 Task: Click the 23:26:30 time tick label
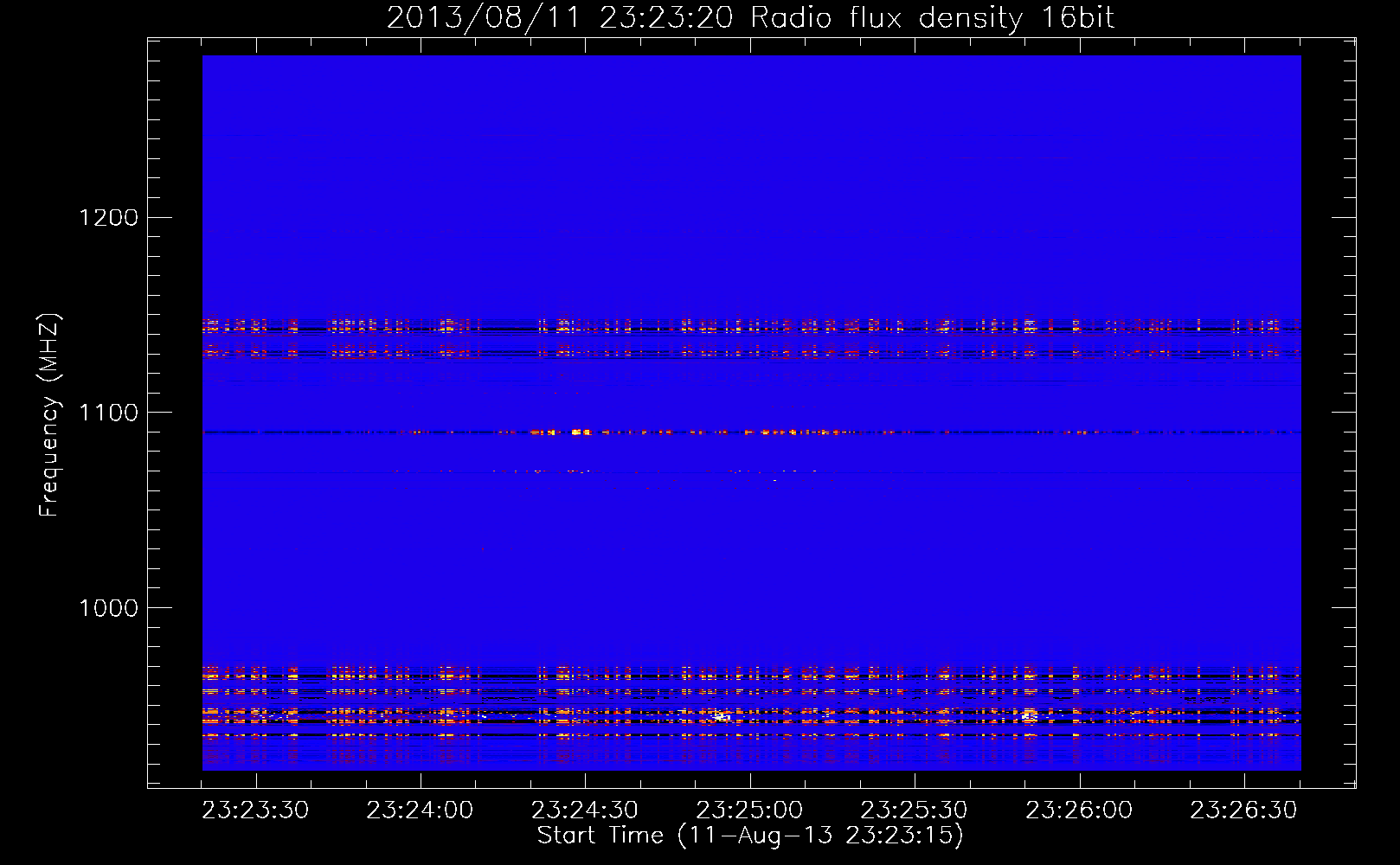coord(1243,811)
